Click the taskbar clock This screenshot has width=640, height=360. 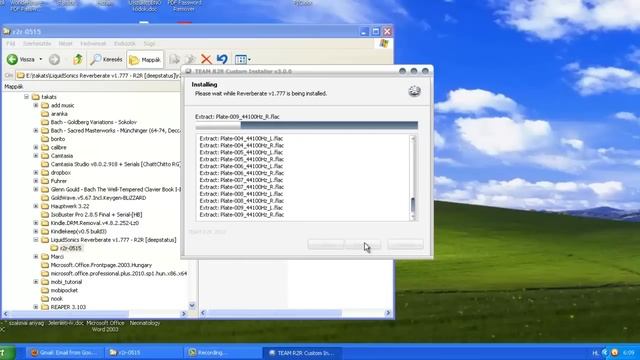[629, 352]
